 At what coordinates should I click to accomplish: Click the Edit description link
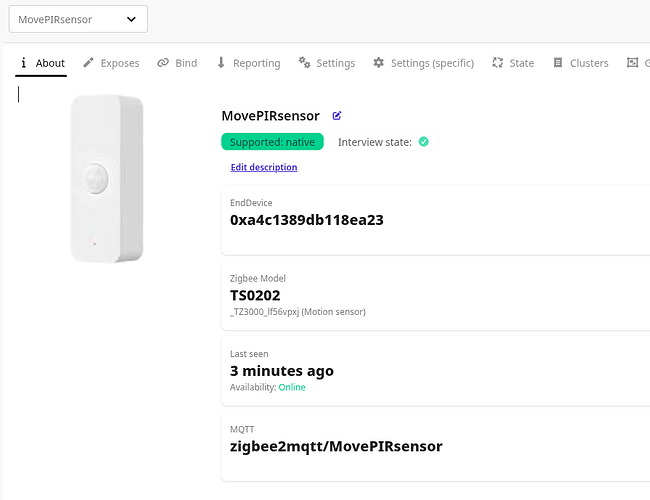pyautogui.click(x=264, y=167)
